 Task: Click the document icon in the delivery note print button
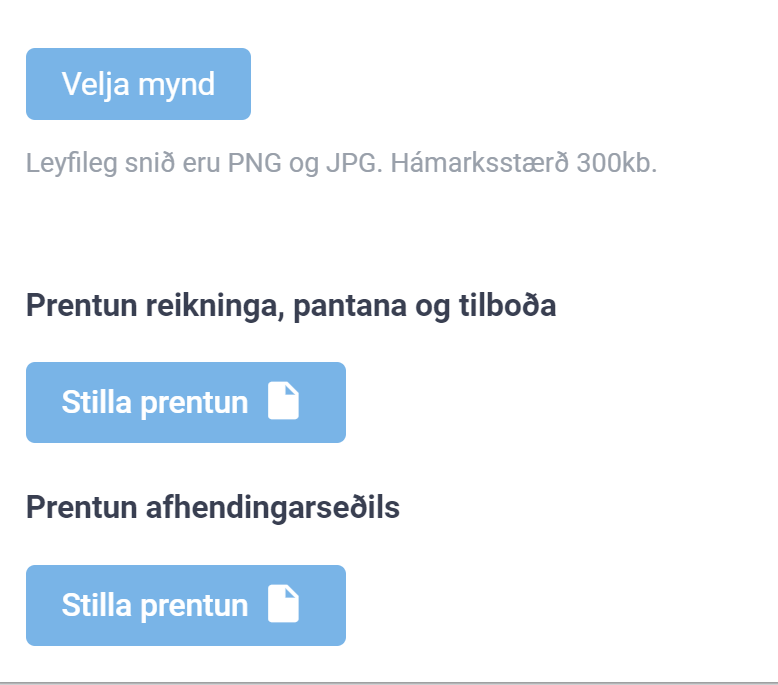point(284,605)
